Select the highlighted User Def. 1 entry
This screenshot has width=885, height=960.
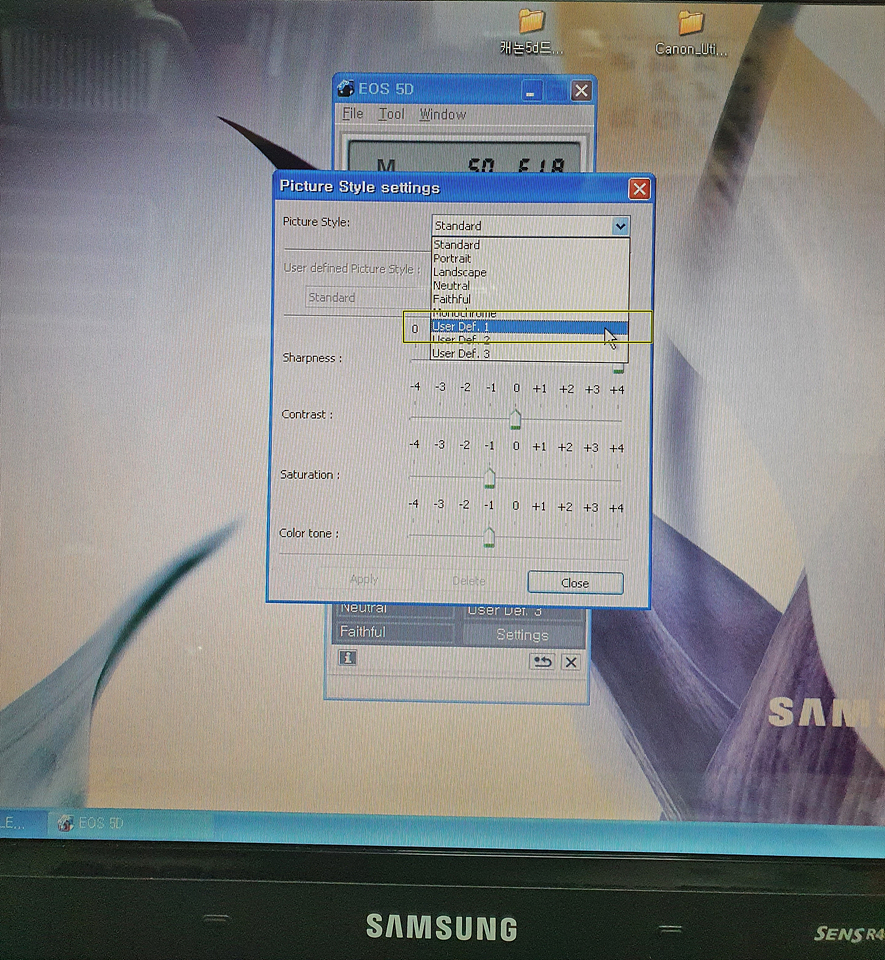tap(529, 327)
